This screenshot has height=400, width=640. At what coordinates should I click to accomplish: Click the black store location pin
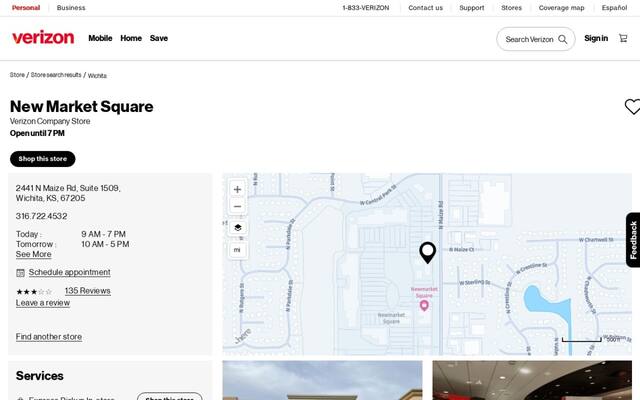(427, 252)
